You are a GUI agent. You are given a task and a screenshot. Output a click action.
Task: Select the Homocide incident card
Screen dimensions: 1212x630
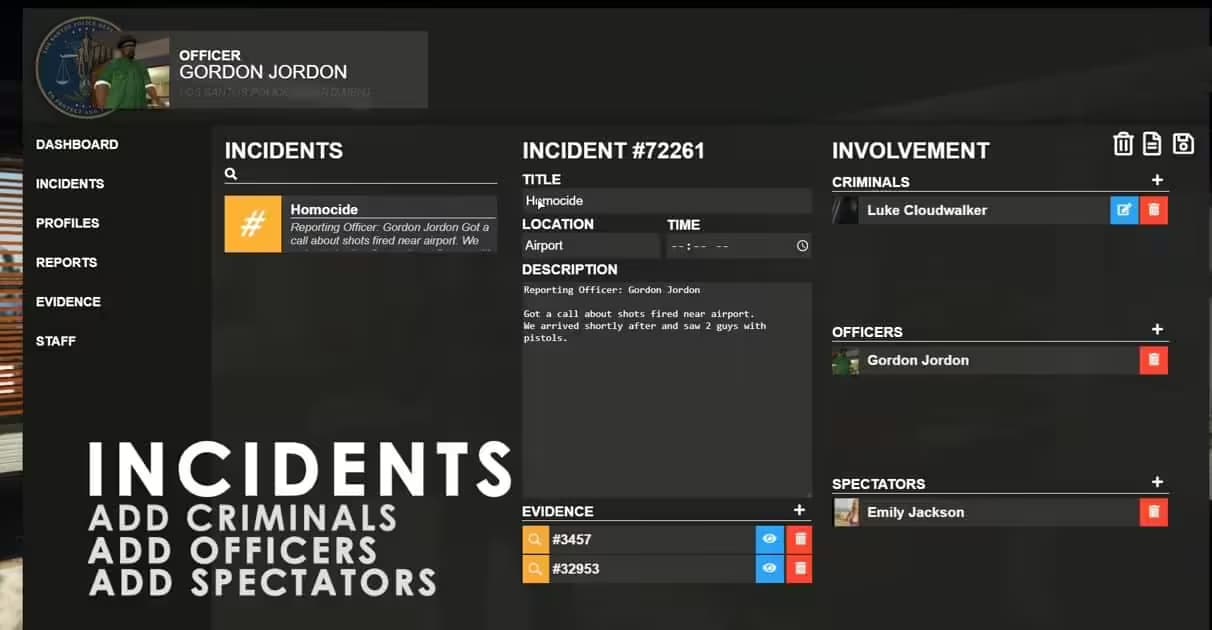click(360, 224)
